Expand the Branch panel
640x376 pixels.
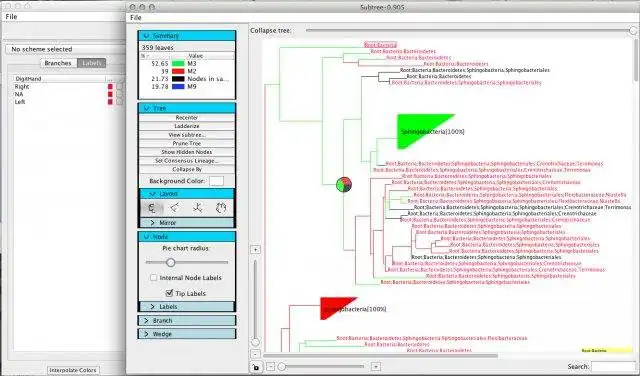187,320
